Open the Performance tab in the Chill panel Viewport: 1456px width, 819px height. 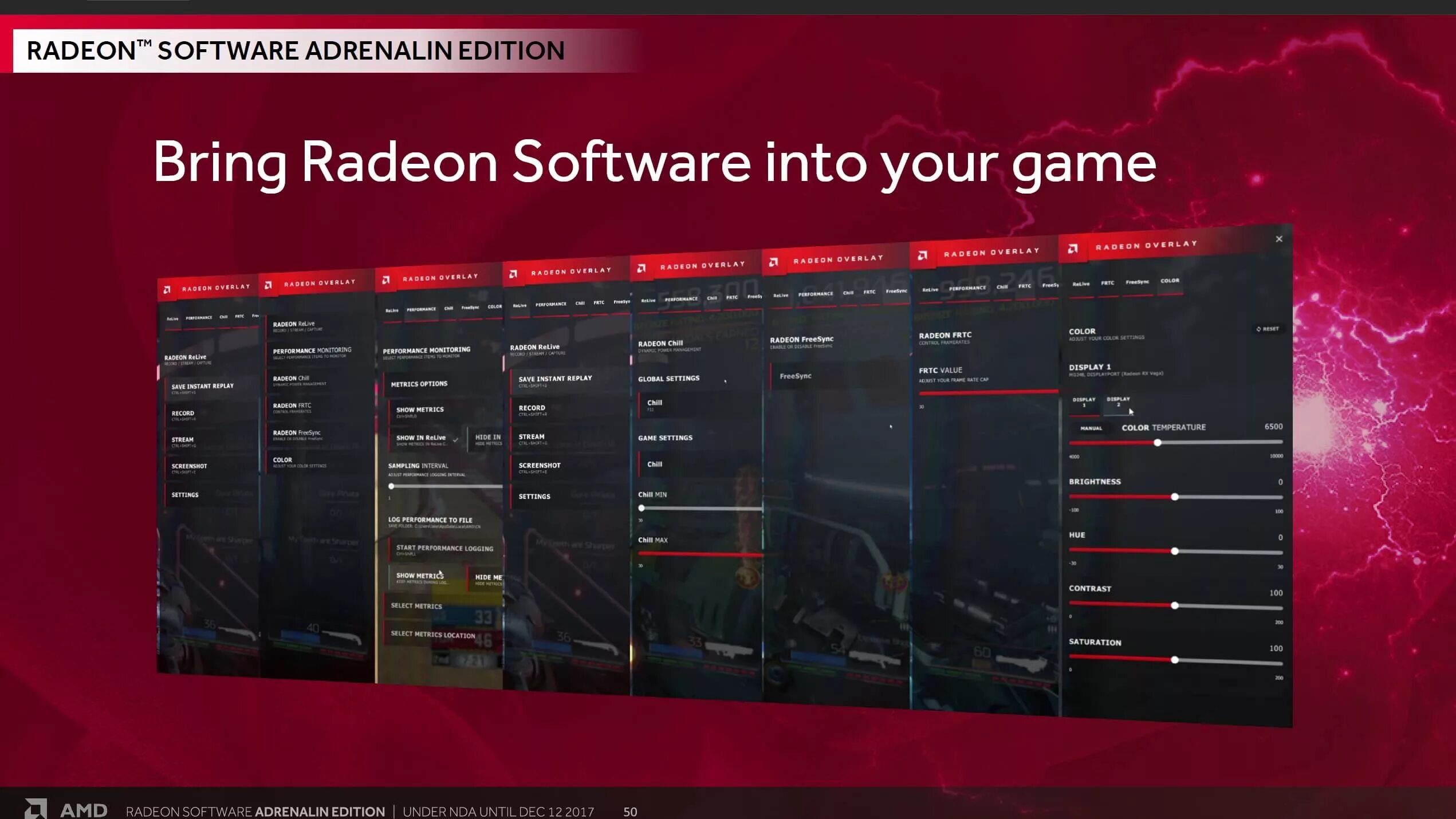(680, 300)
